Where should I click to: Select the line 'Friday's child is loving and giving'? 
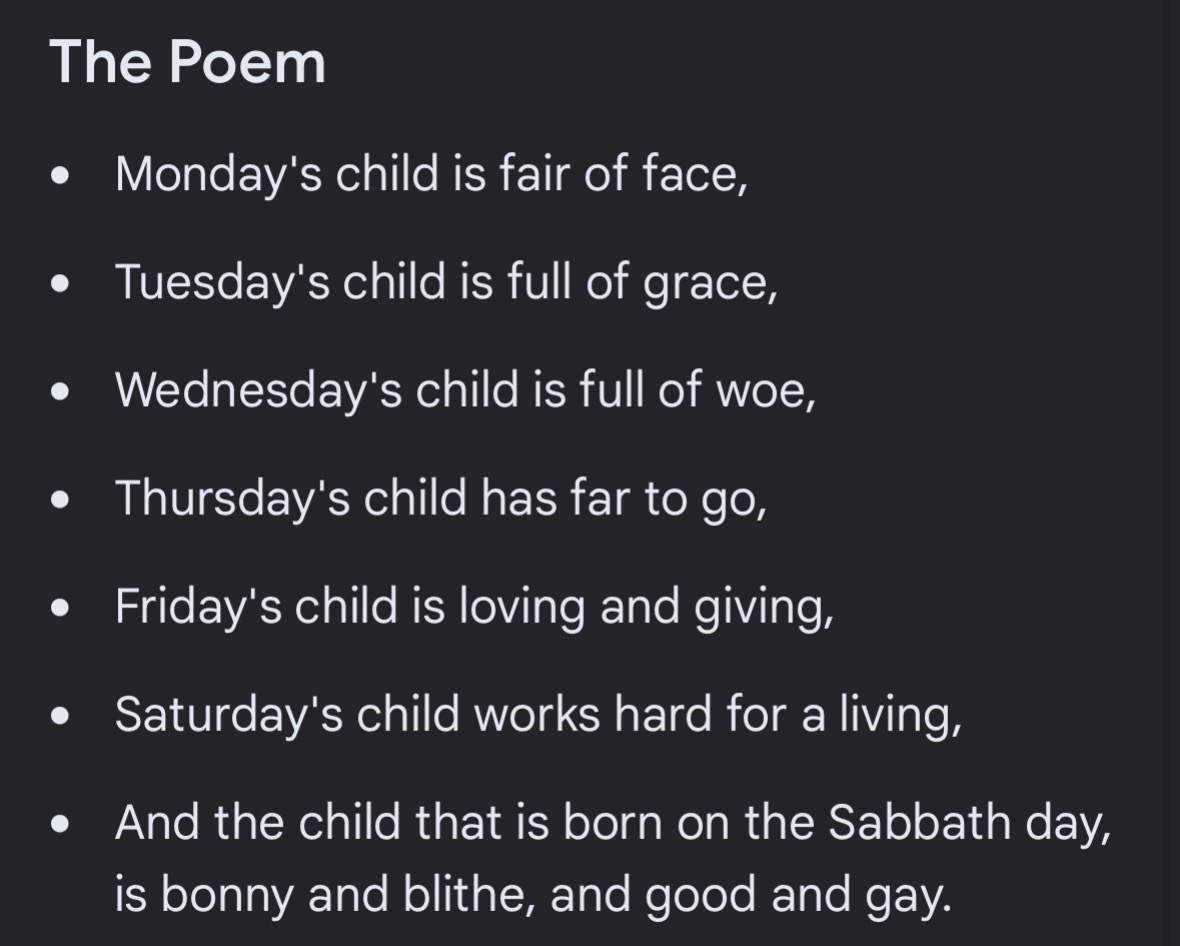[x=474, y=607]
